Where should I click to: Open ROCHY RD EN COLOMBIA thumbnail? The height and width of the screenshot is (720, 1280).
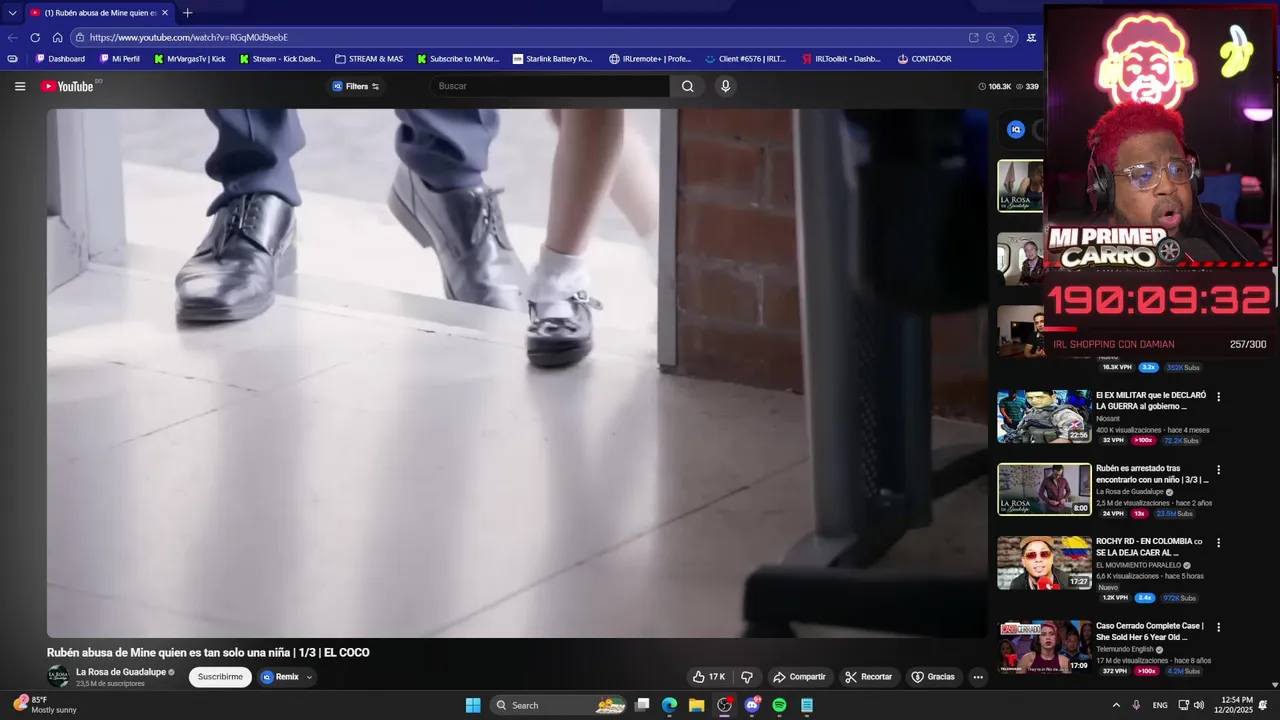click(x=1044, y=562)
